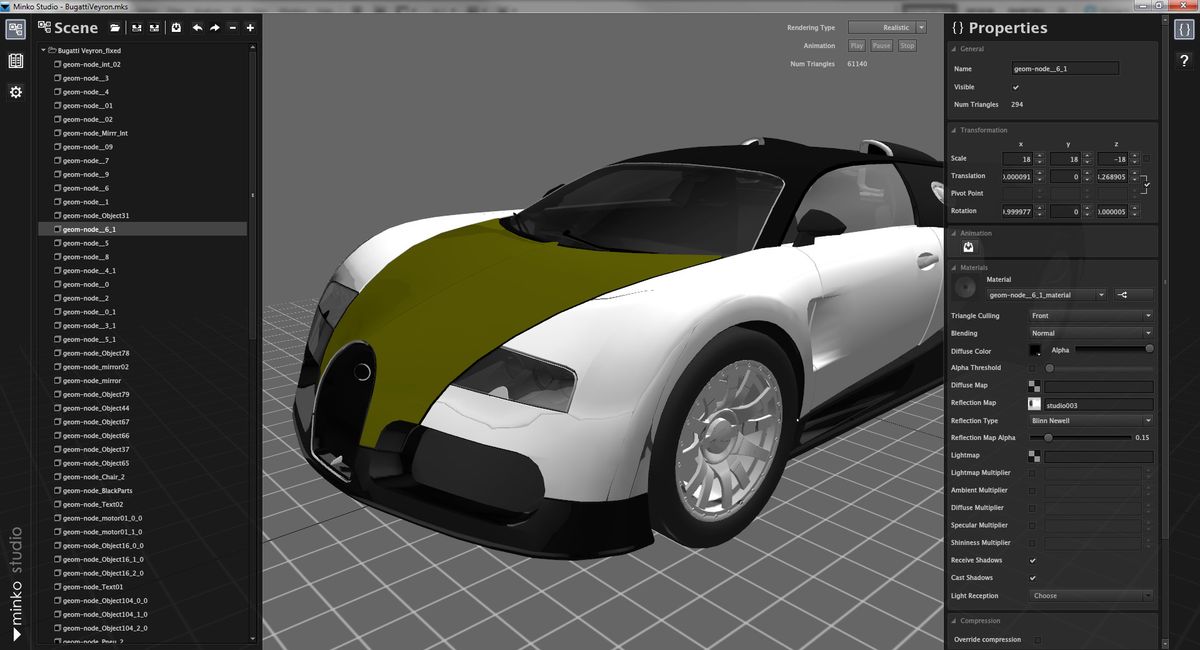This screenshot has width=1200, height=650.
Task: Toggle the Visible checkbox
Action: pos(1016,87)
